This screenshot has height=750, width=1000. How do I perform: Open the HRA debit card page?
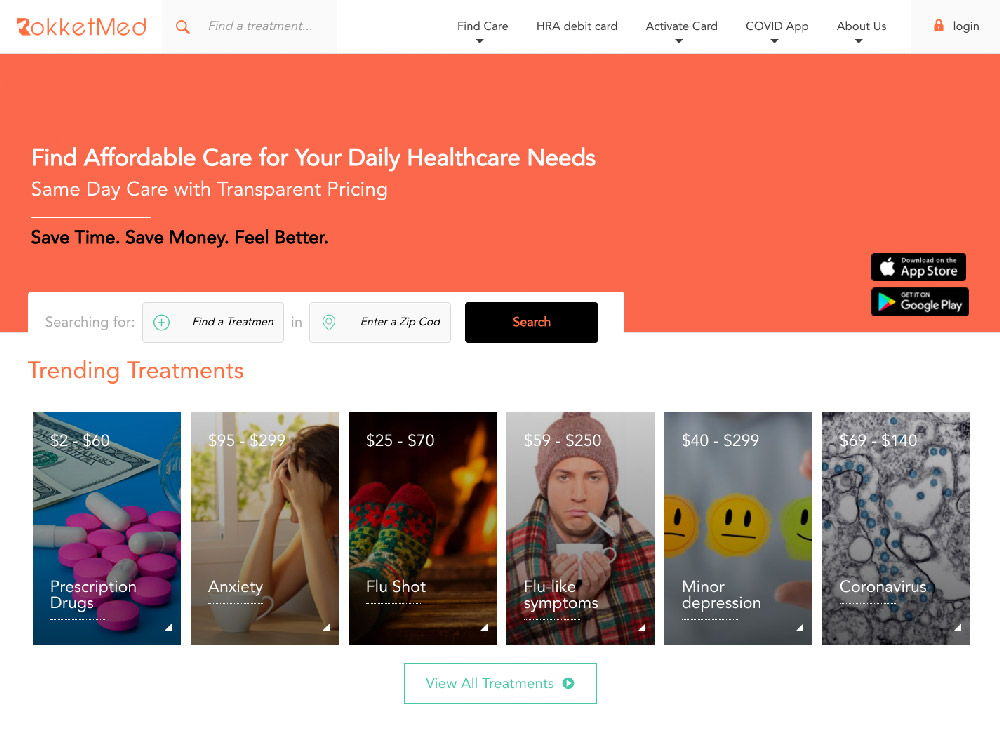577,26
